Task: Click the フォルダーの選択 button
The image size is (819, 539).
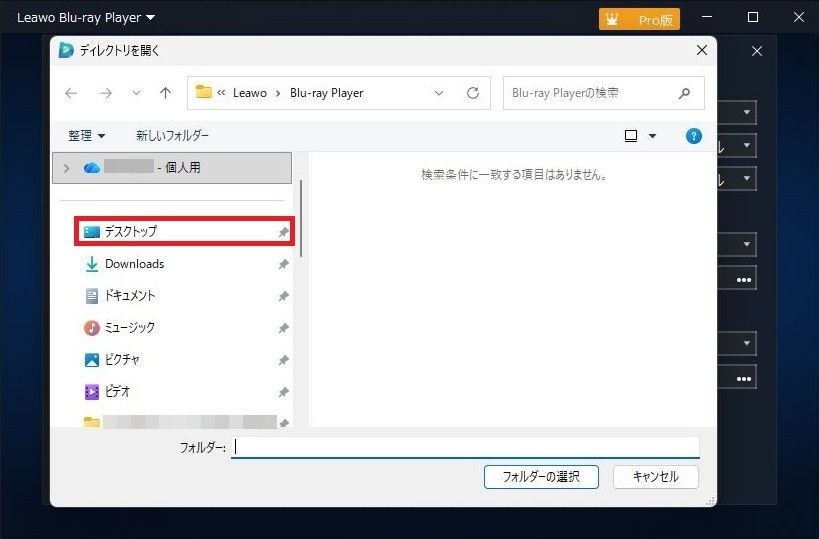Action: click(540, 476)
